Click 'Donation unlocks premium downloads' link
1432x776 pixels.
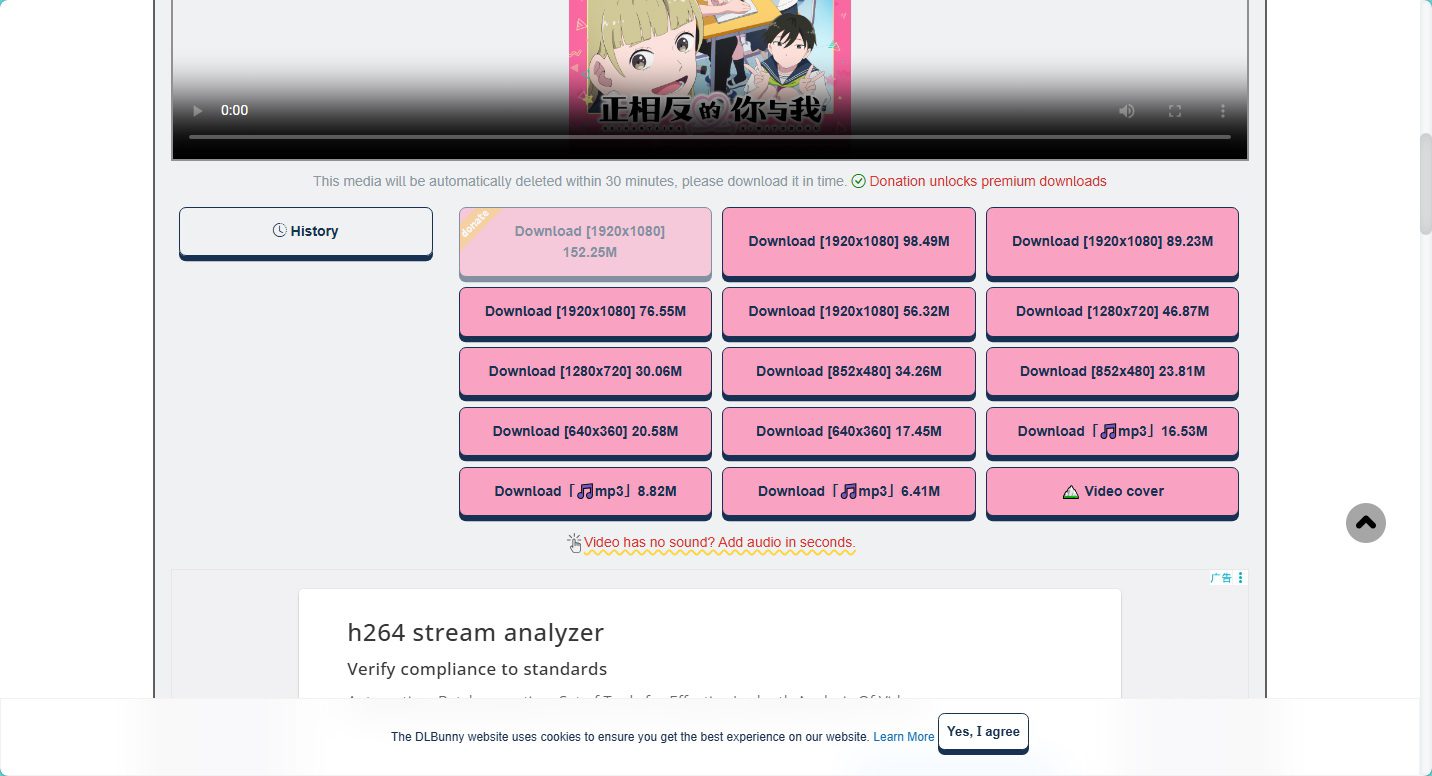point(987,181)
